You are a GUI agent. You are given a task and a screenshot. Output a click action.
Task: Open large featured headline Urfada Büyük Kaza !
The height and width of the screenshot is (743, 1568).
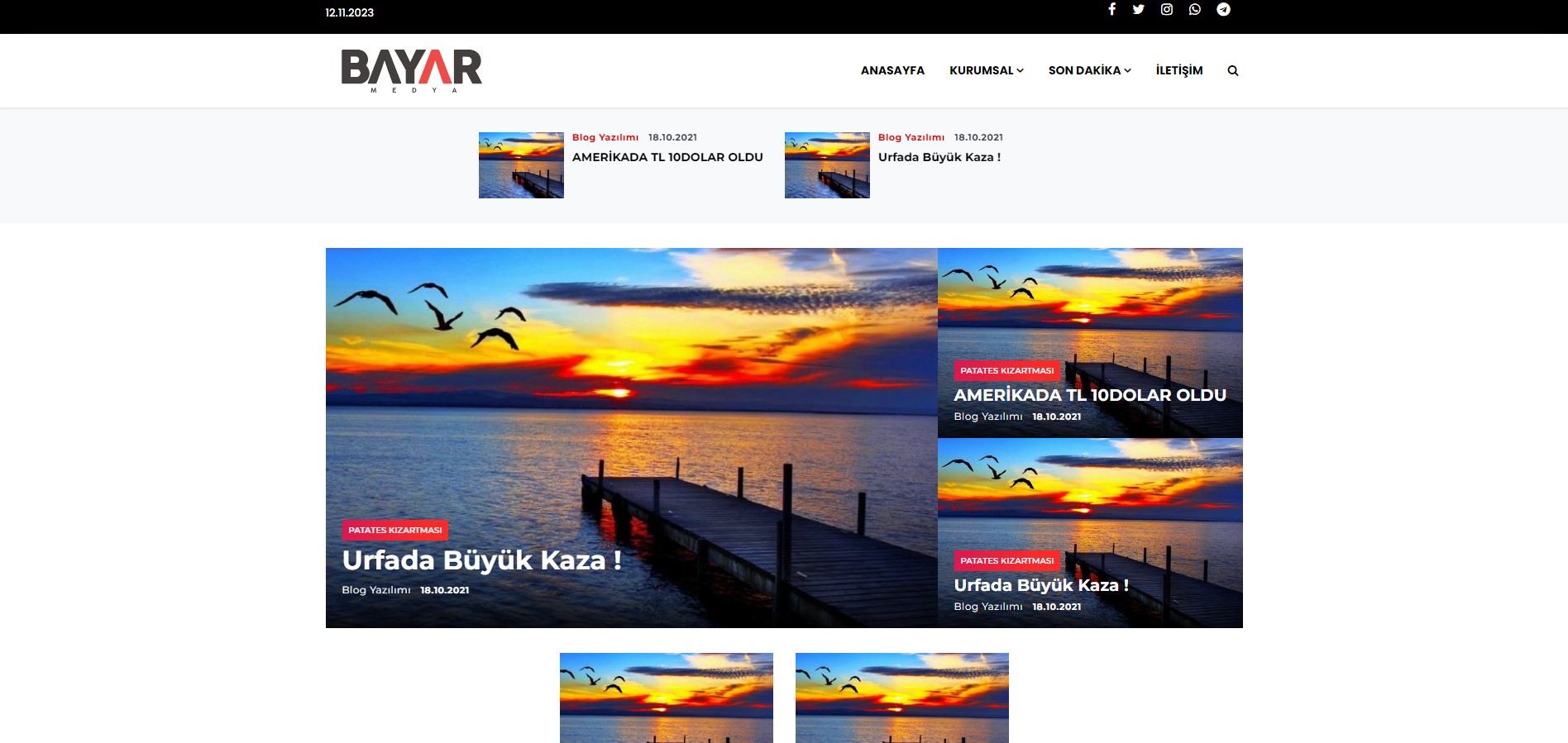[x=481, y=560]
